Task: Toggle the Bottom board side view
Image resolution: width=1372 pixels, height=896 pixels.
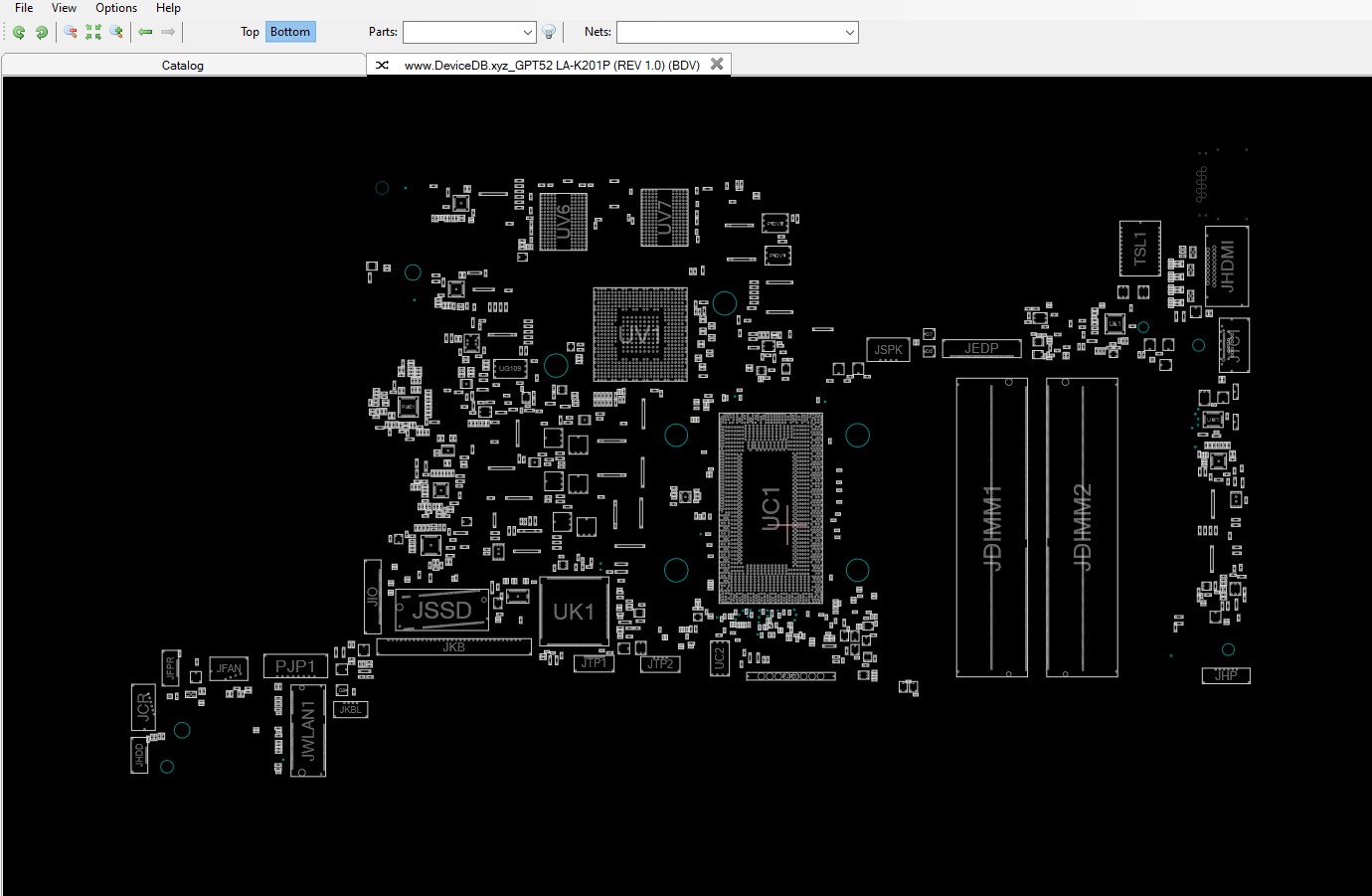Action: (x=289, y=32)
